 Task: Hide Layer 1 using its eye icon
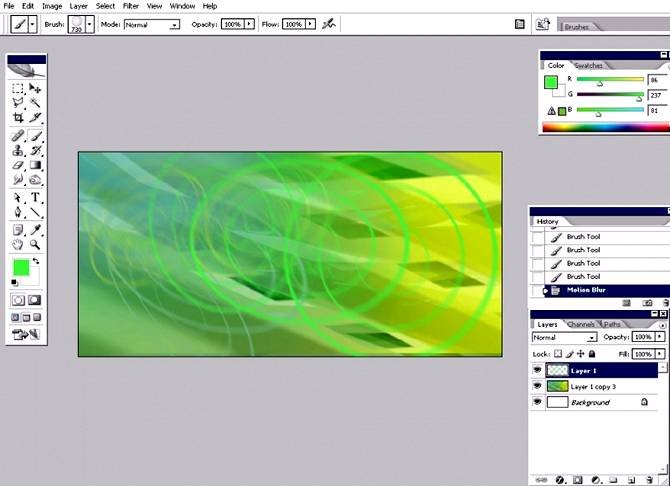tap(538, 370)
